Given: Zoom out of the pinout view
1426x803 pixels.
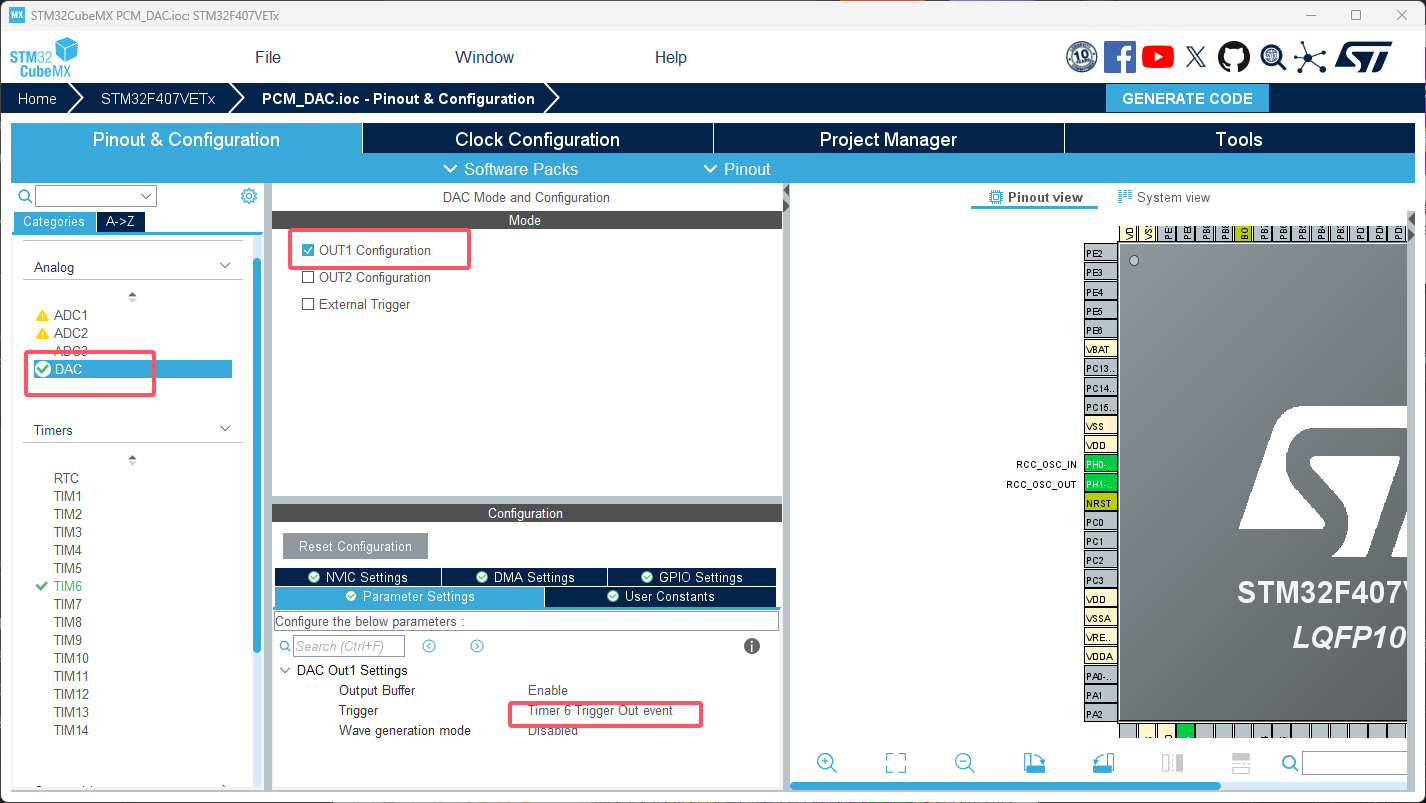Looking at the screenshot, I should 965,763.
